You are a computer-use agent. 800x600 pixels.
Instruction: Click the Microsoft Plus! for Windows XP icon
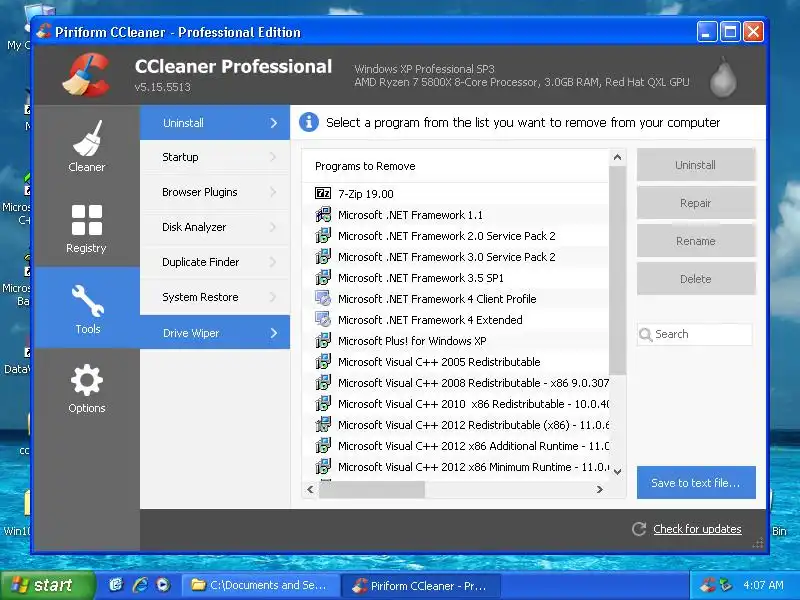click(x=323, y=340)
